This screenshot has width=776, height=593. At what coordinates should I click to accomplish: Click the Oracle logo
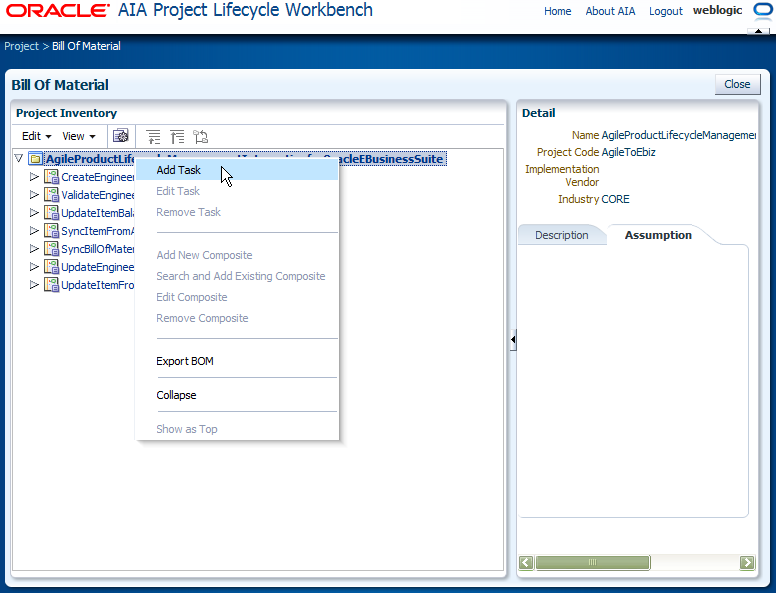tap(58, 10)
